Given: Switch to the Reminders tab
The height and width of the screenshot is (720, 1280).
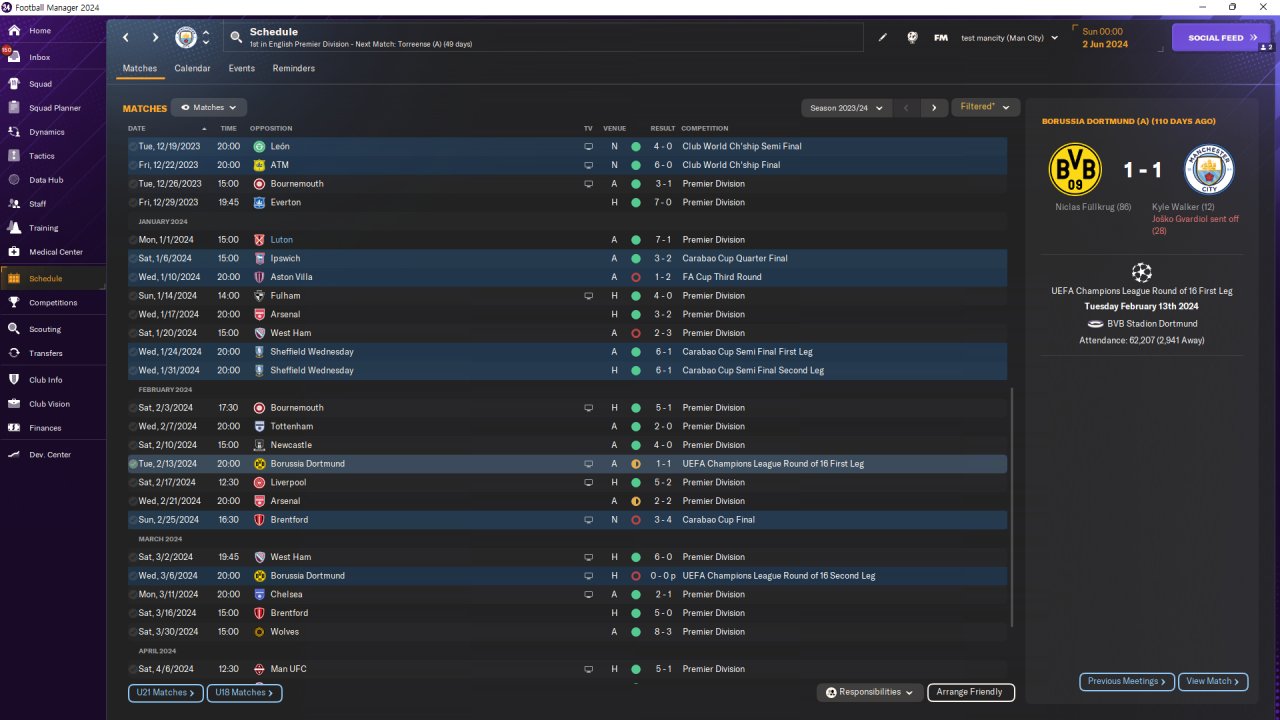Looking at the screenshot, I should (x=294, y=69).
